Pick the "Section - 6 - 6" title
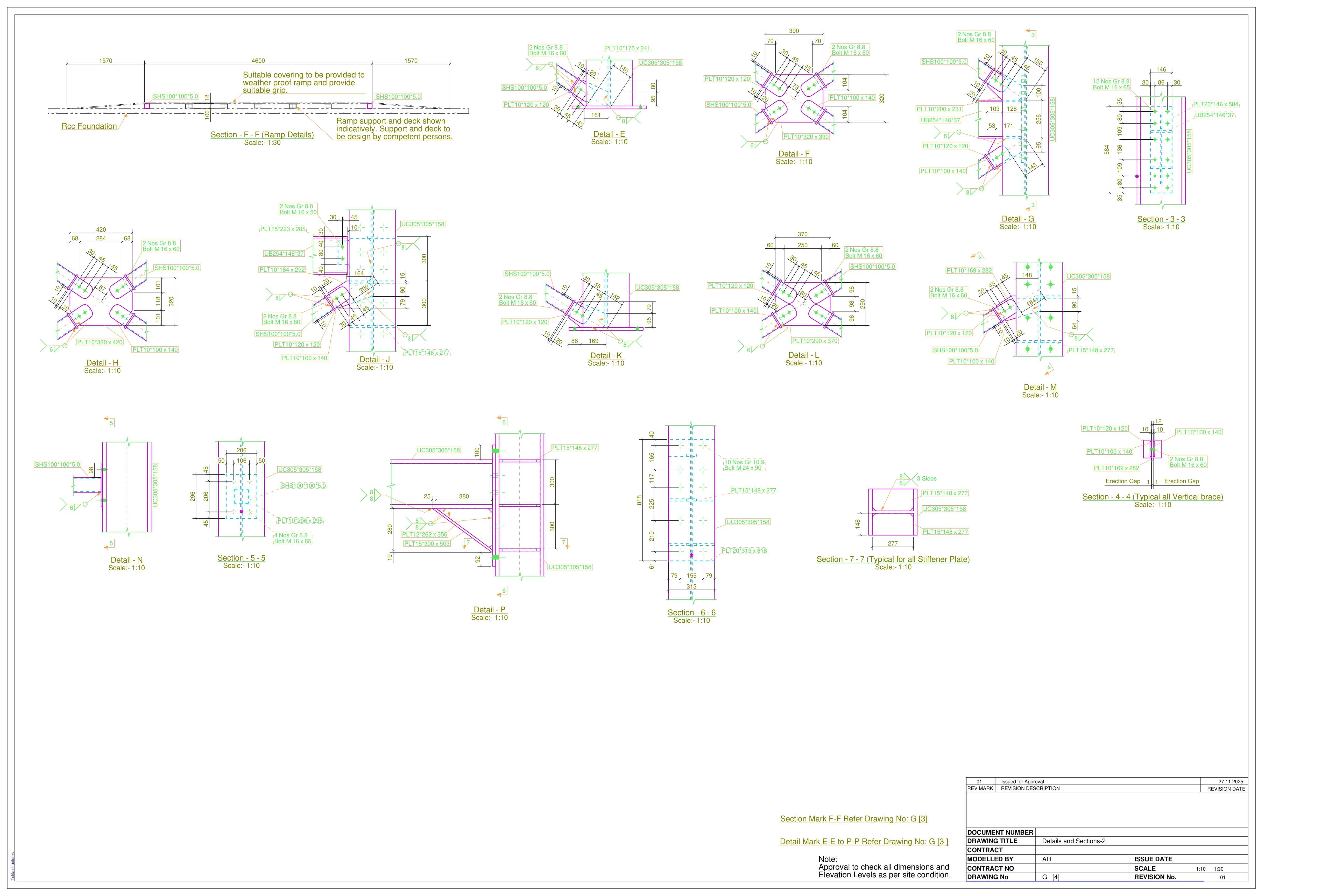1343x896 pixels. click(691, 613)
